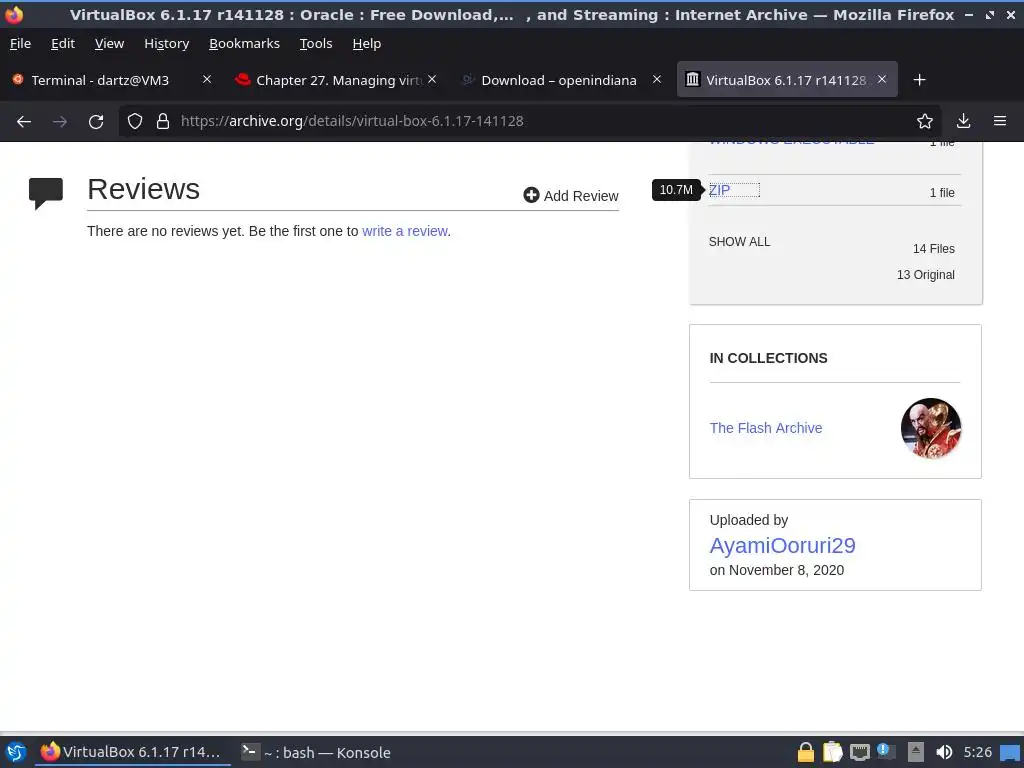Screen dimensions: 1024x768
Task: Click the URL address bar
Action: pos(529,121)
